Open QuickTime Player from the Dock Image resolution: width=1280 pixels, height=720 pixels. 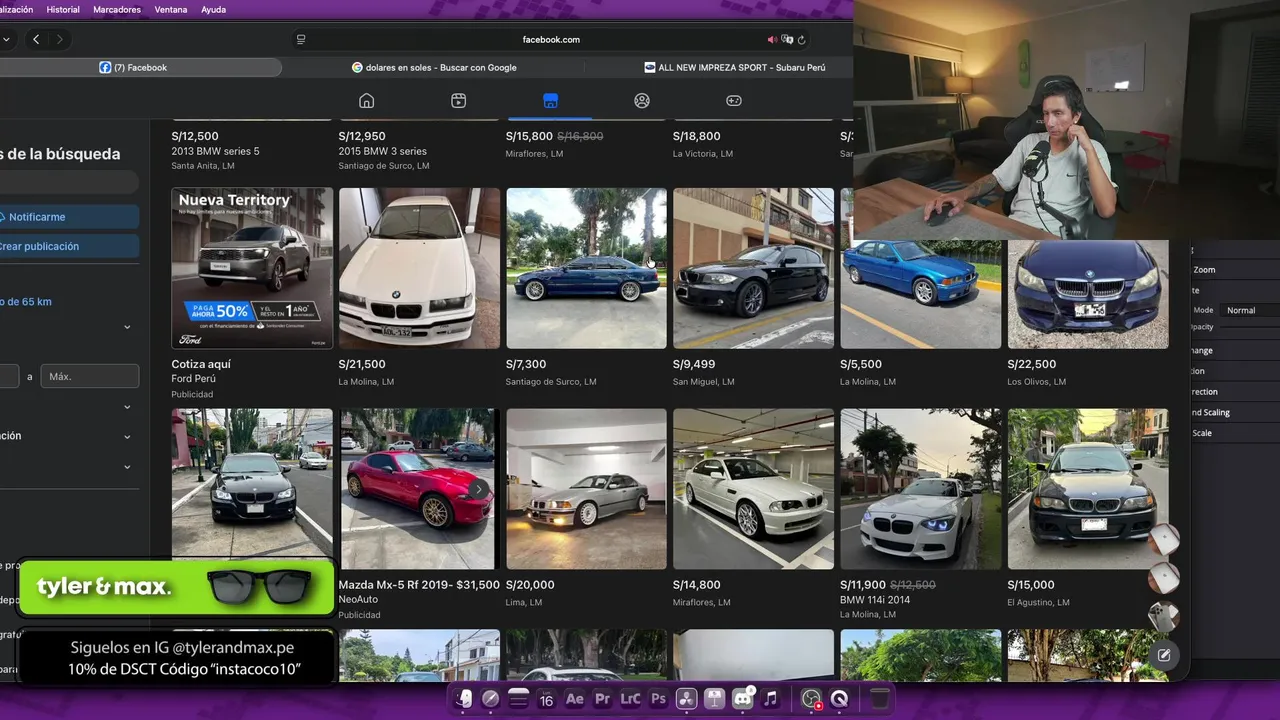click(x=839, y=699)
